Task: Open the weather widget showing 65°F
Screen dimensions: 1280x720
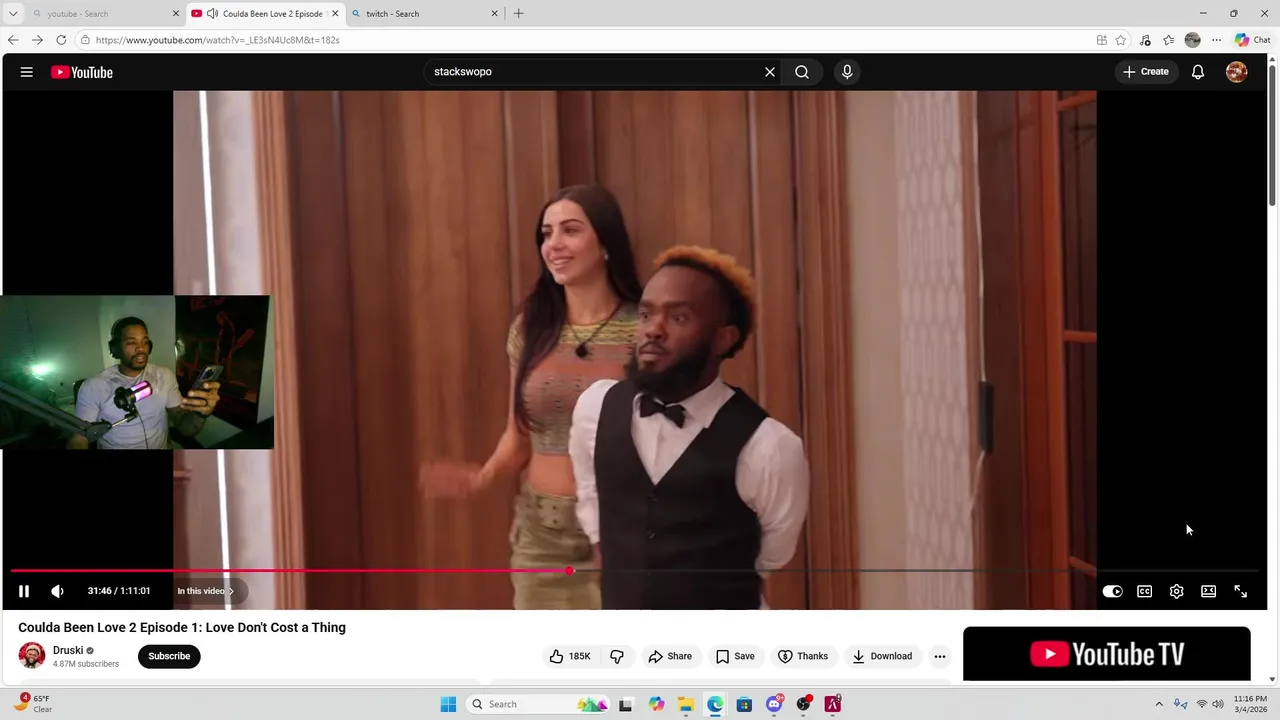Action: [34, 704]
